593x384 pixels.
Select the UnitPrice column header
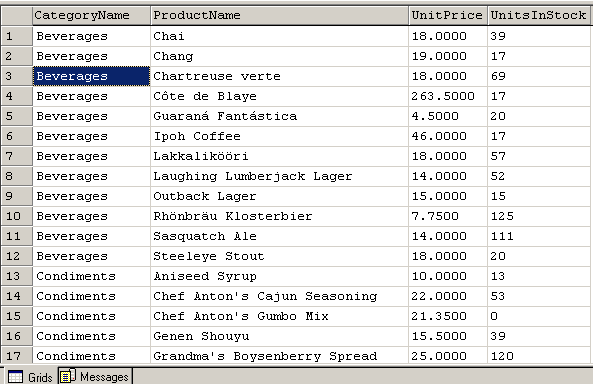click(x=448, y=16)
